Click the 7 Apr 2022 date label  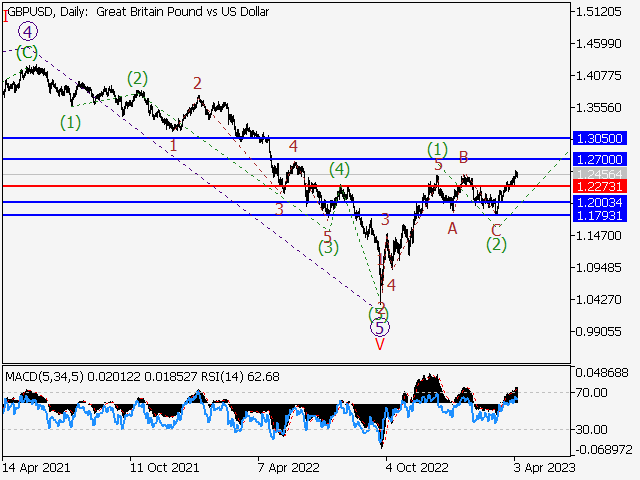(x=289, y=467)
